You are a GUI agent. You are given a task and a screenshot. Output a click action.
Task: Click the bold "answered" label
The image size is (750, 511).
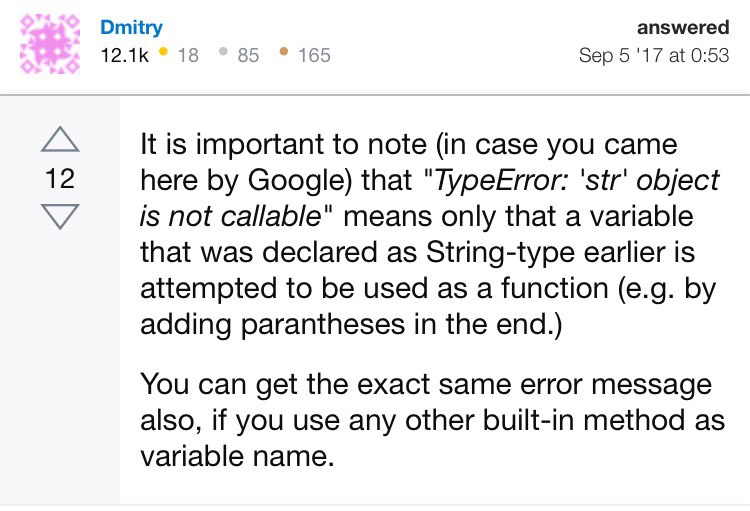point(683,28)
